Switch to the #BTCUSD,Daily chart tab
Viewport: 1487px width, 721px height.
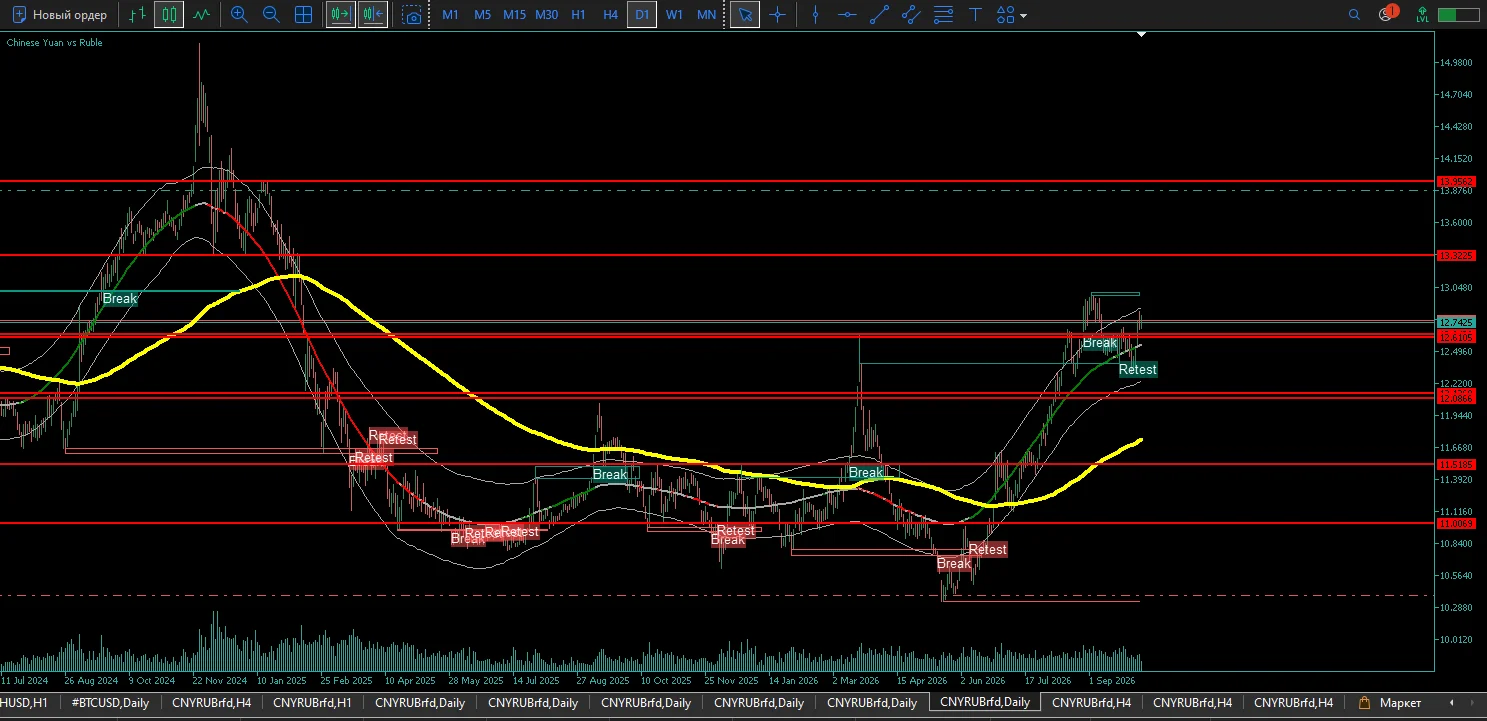click(110, 703)
